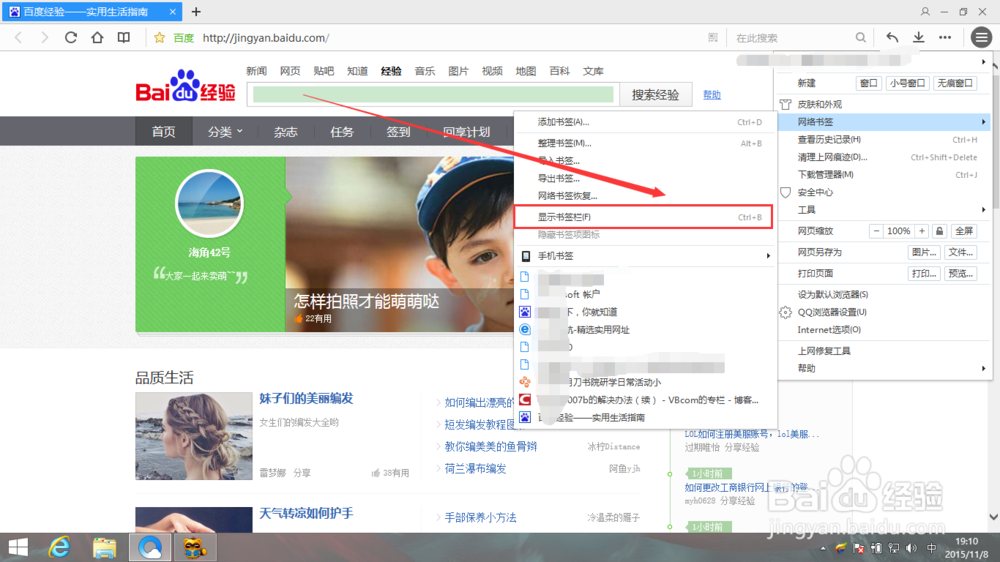Click the volume icon in system tray
The height and width of the screenshot is (562, 1000).
(x=912, y=548)
